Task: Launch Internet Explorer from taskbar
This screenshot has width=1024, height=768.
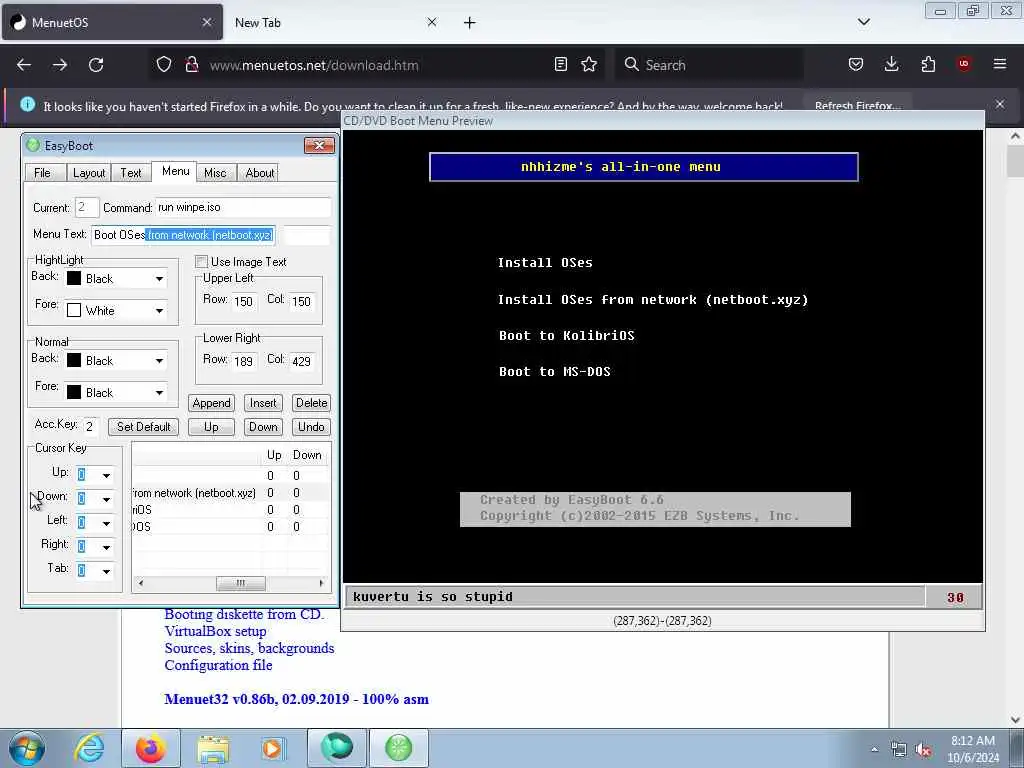Action: click(89, 748)
